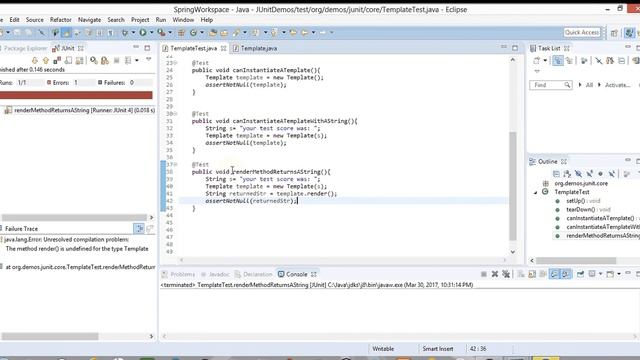
Task: Click the Activate... link in Task List
Action: click(x=617, y=85)
